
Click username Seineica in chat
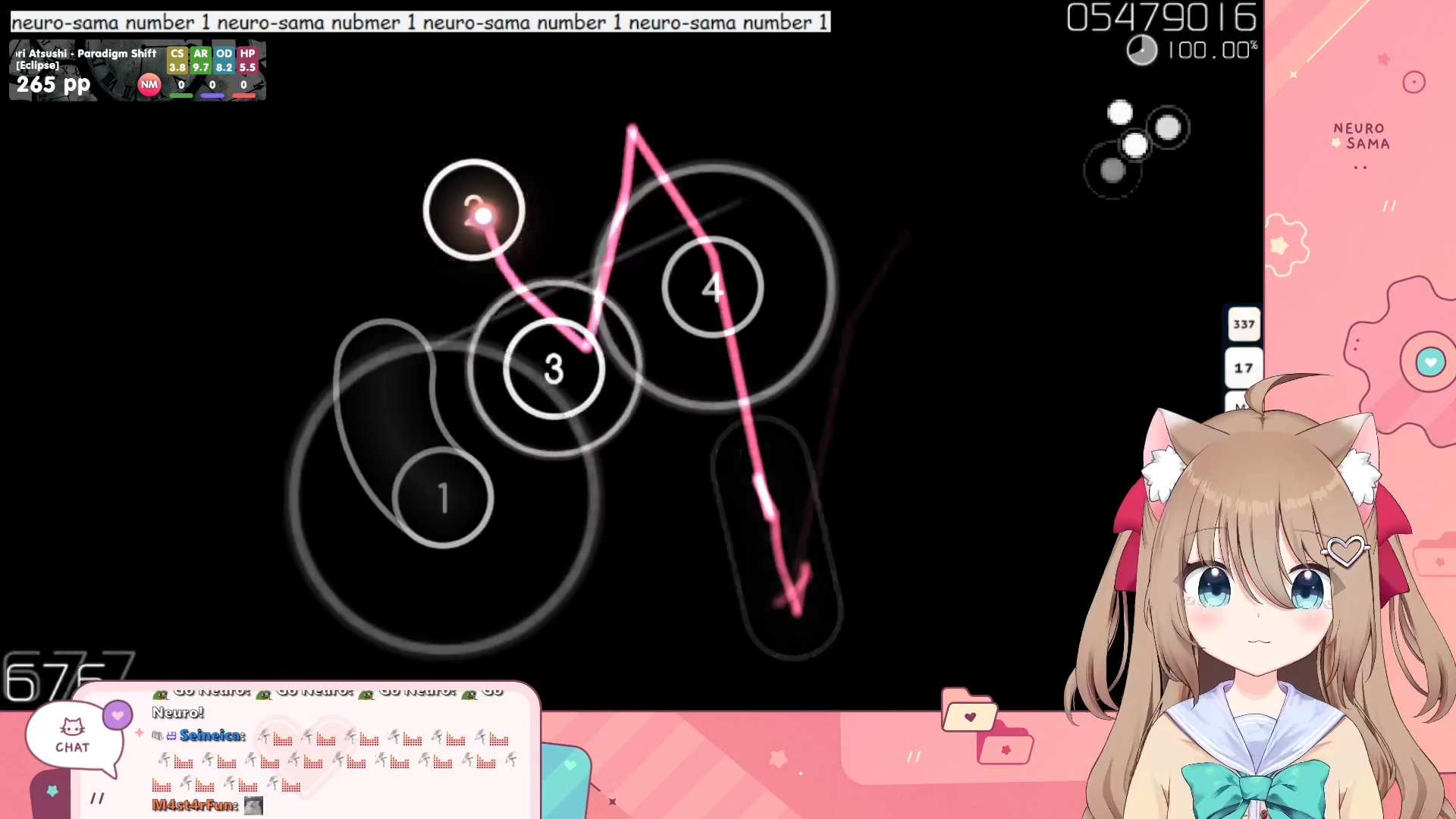point(212,736)
